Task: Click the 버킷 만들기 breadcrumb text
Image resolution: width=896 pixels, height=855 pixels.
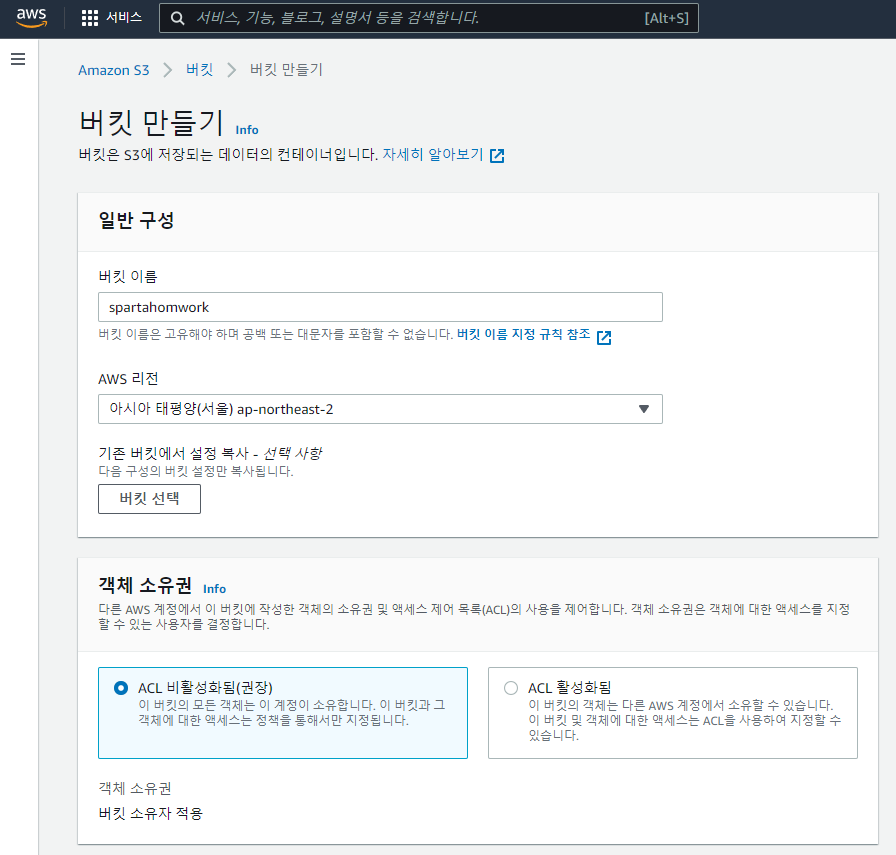Action: coord(286,70)
